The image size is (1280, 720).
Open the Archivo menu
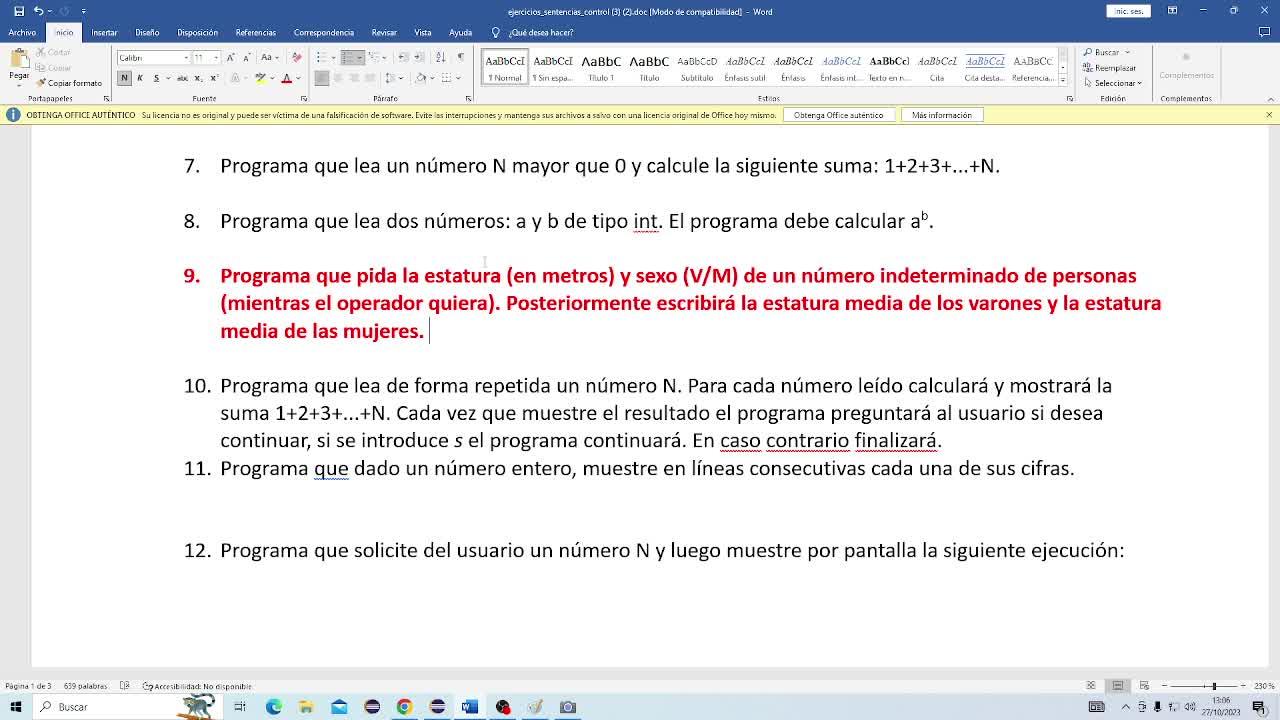click(x=22, y=32)
